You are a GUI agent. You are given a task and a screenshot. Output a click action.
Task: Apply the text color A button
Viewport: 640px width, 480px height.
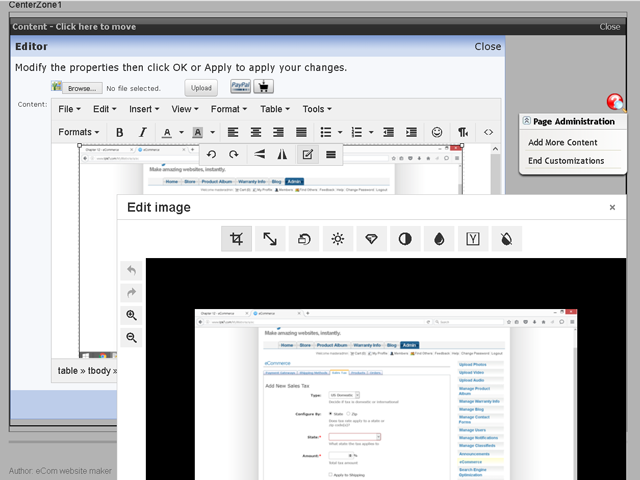167,132
